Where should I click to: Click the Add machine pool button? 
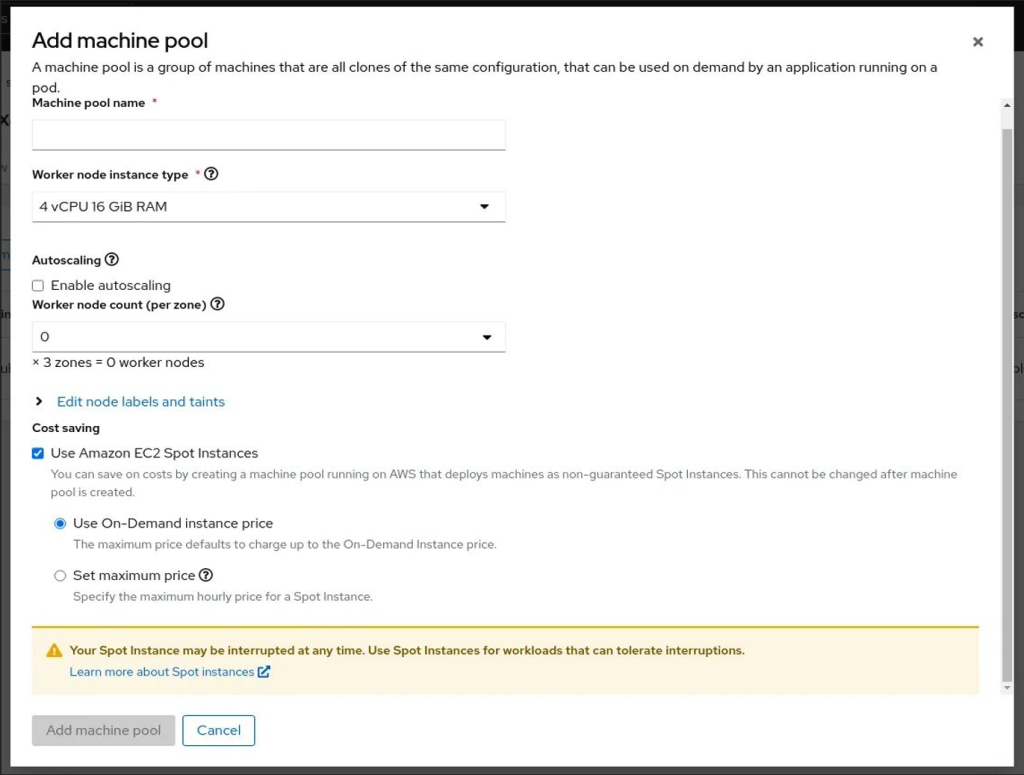tap(102, 730)
